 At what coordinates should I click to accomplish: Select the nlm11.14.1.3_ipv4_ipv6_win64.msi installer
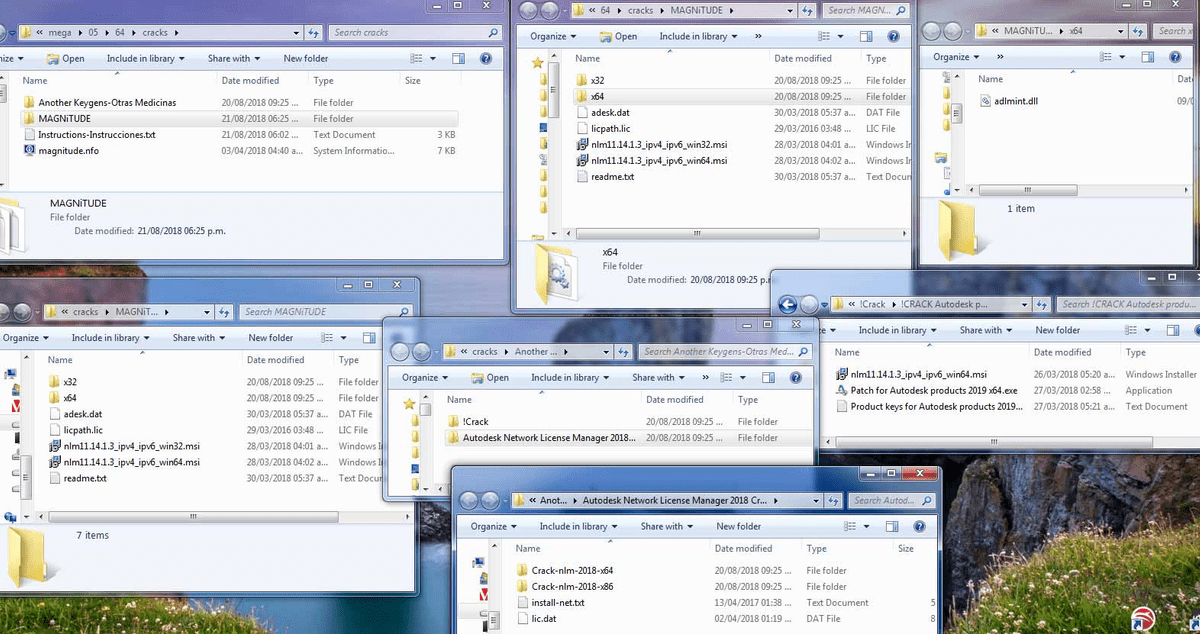coord(662,160)
